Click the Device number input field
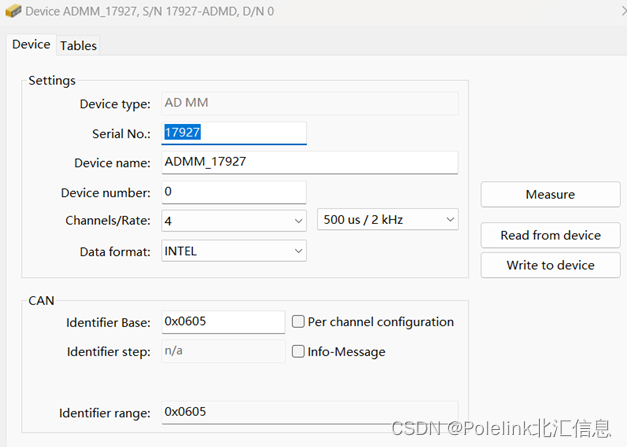627x447 pixels. 234,192
